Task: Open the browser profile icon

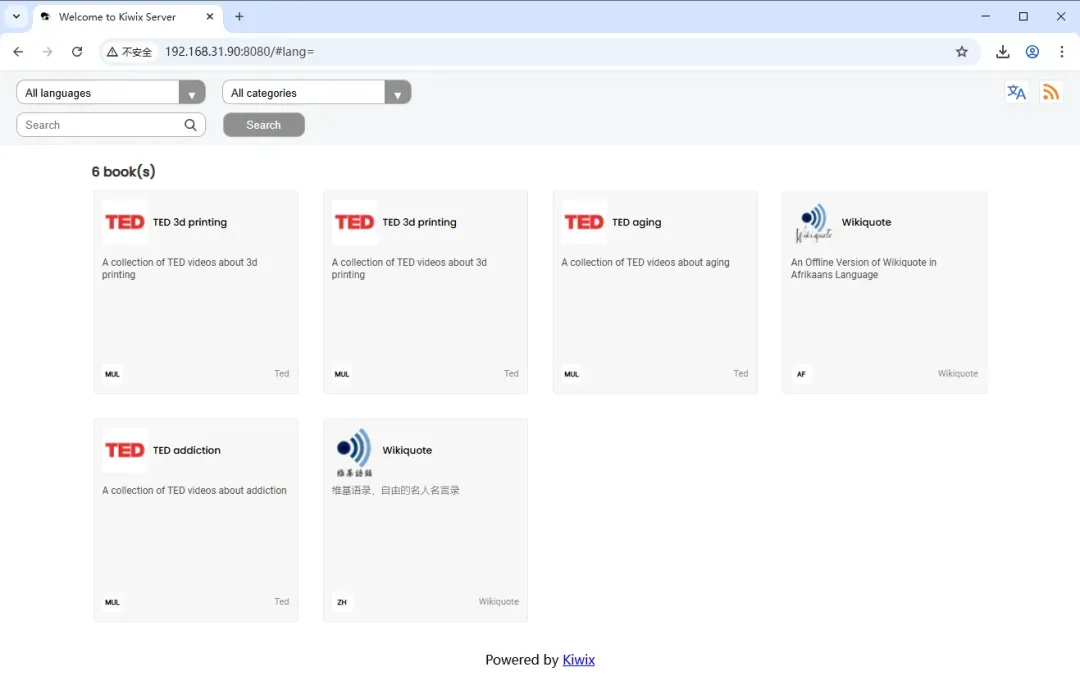Action: pos(1032,52)
